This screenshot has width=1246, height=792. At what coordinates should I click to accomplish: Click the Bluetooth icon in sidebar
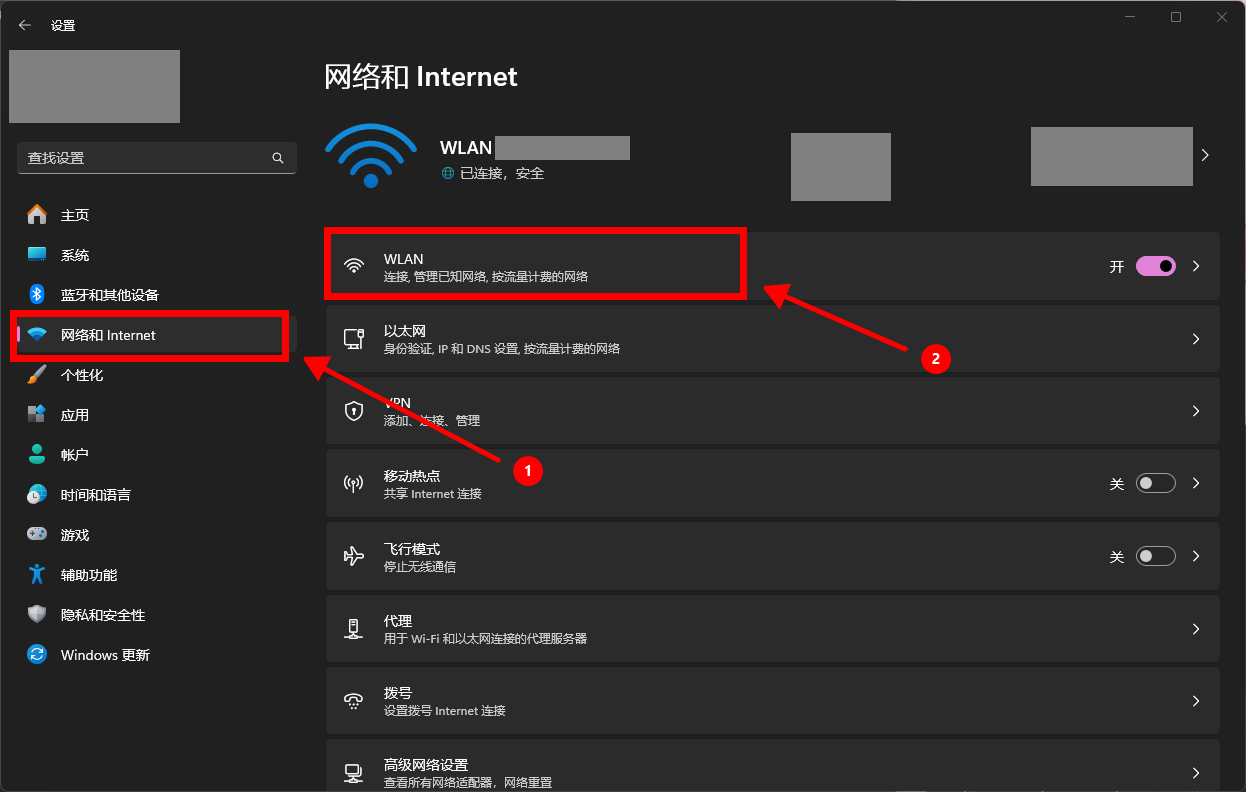[x=37, y=295]
